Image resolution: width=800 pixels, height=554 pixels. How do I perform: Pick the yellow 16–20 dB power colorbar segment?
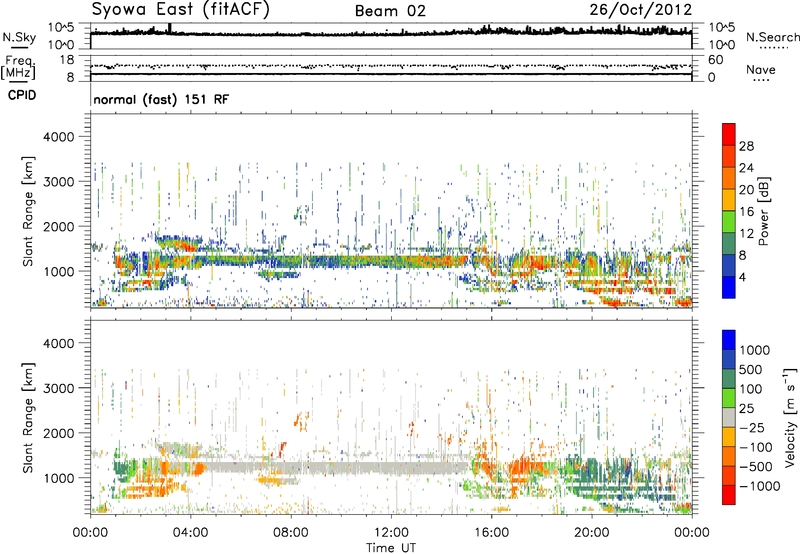coord(729,199)
